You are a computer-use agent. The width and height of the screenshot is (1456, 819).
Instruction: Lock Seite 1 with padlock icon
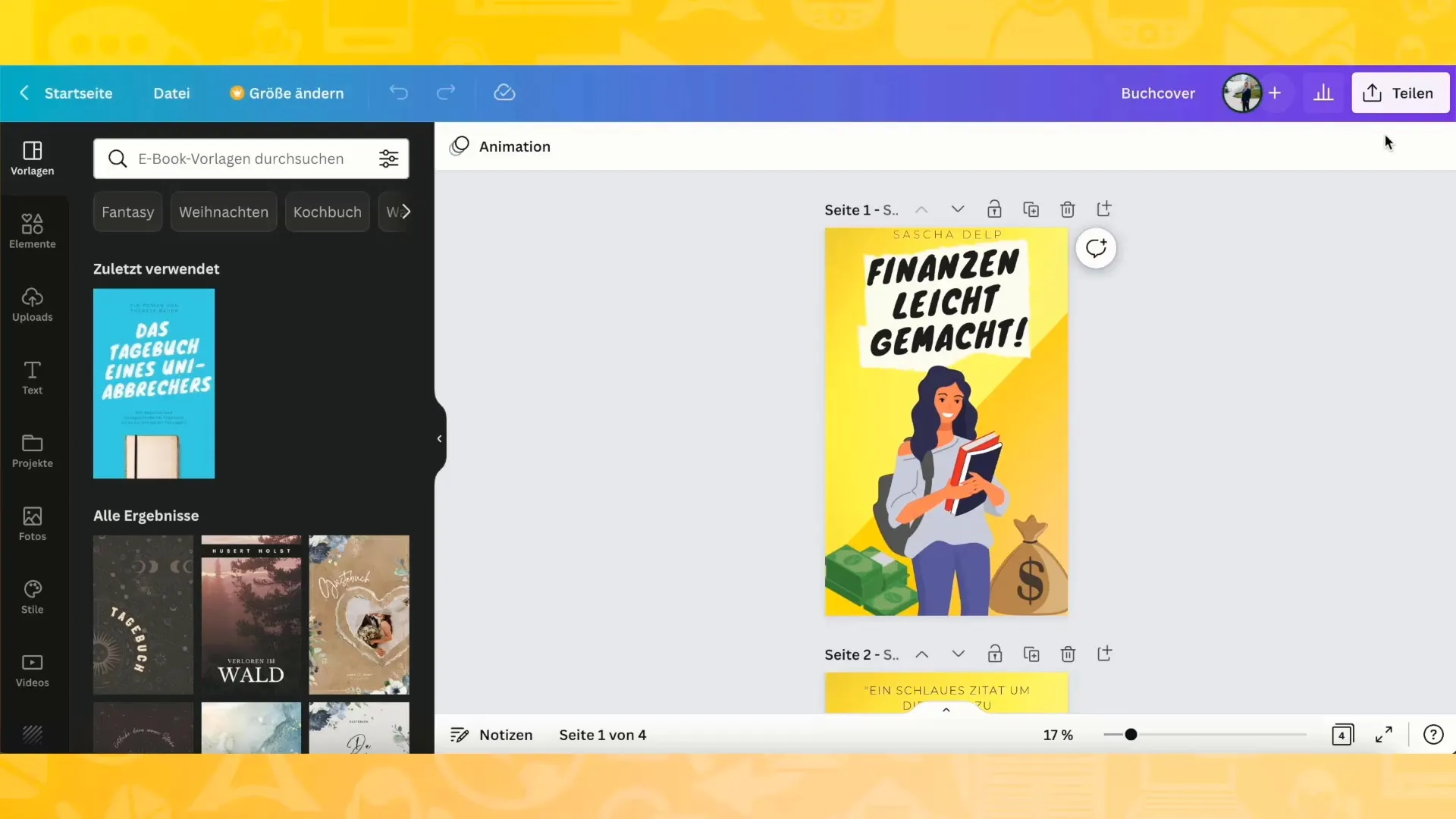(994, 210)
